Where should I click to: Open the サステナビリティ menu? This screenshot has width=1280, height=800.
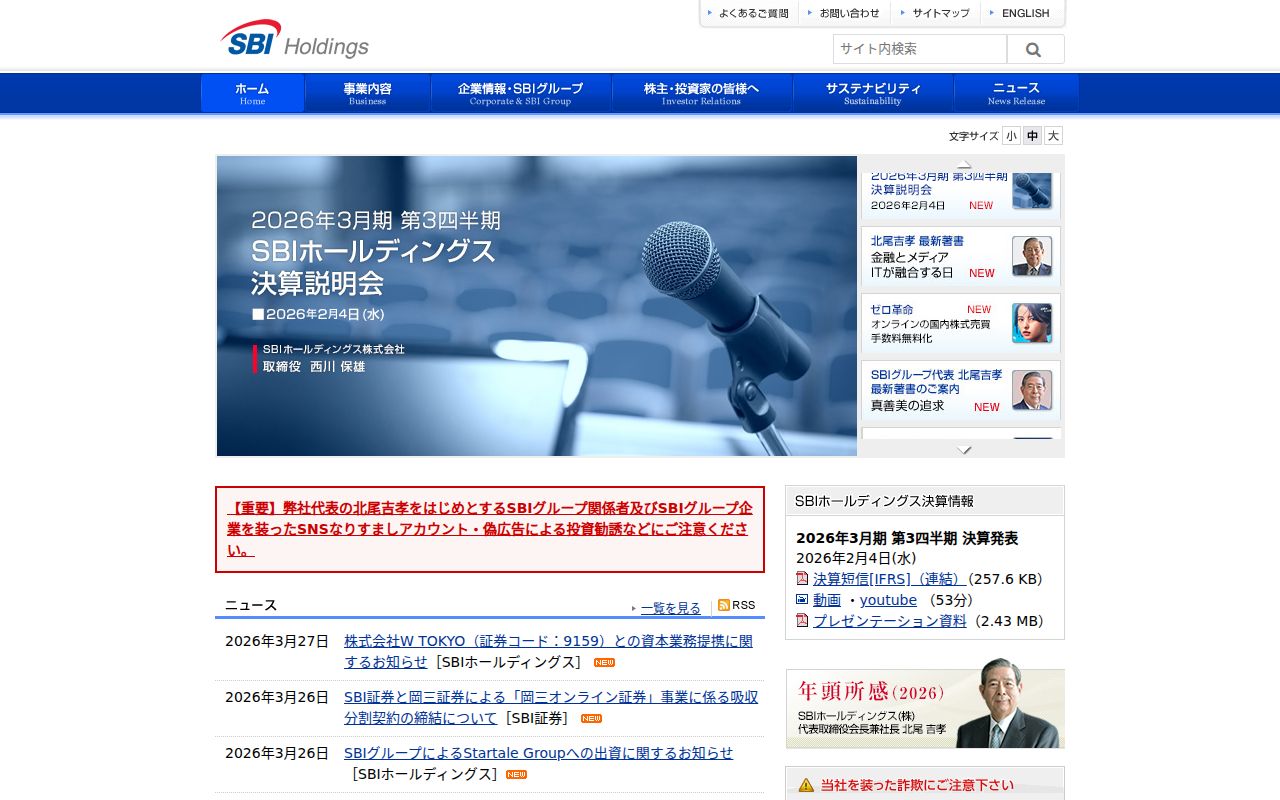coord(873,93)
